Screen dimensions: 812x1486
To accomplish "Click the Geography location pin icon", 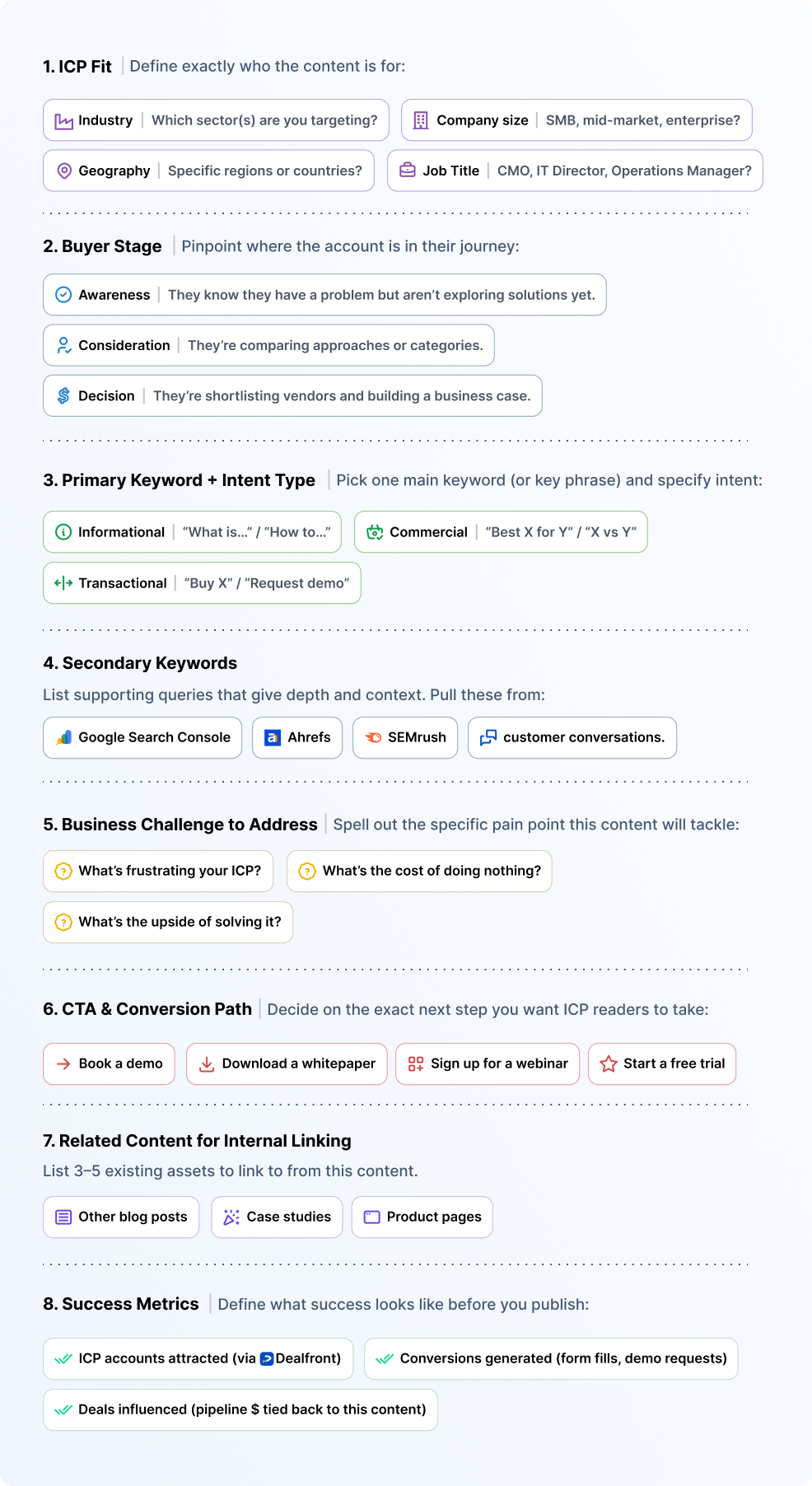I will [x=63, y=171].
